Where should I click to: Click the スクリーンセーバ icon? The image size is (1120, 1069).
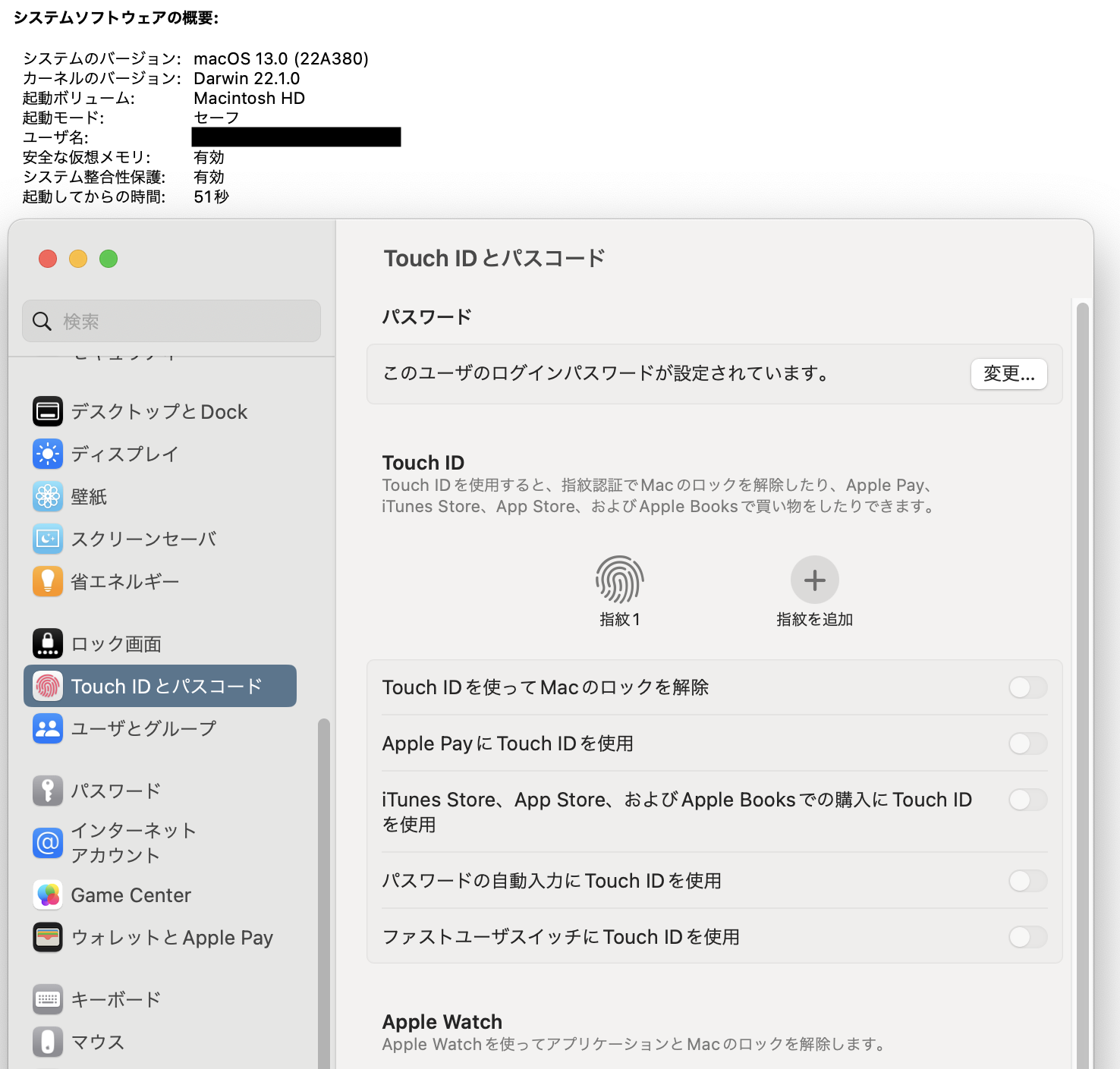(48, 539)
